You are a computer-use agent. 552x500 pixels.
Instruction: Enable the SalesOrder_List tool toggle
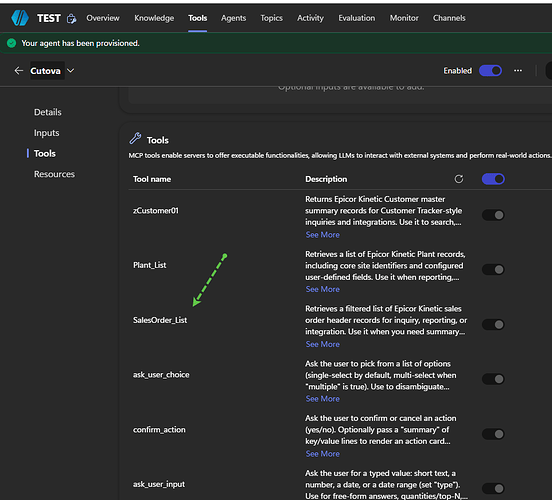point(493,324)
